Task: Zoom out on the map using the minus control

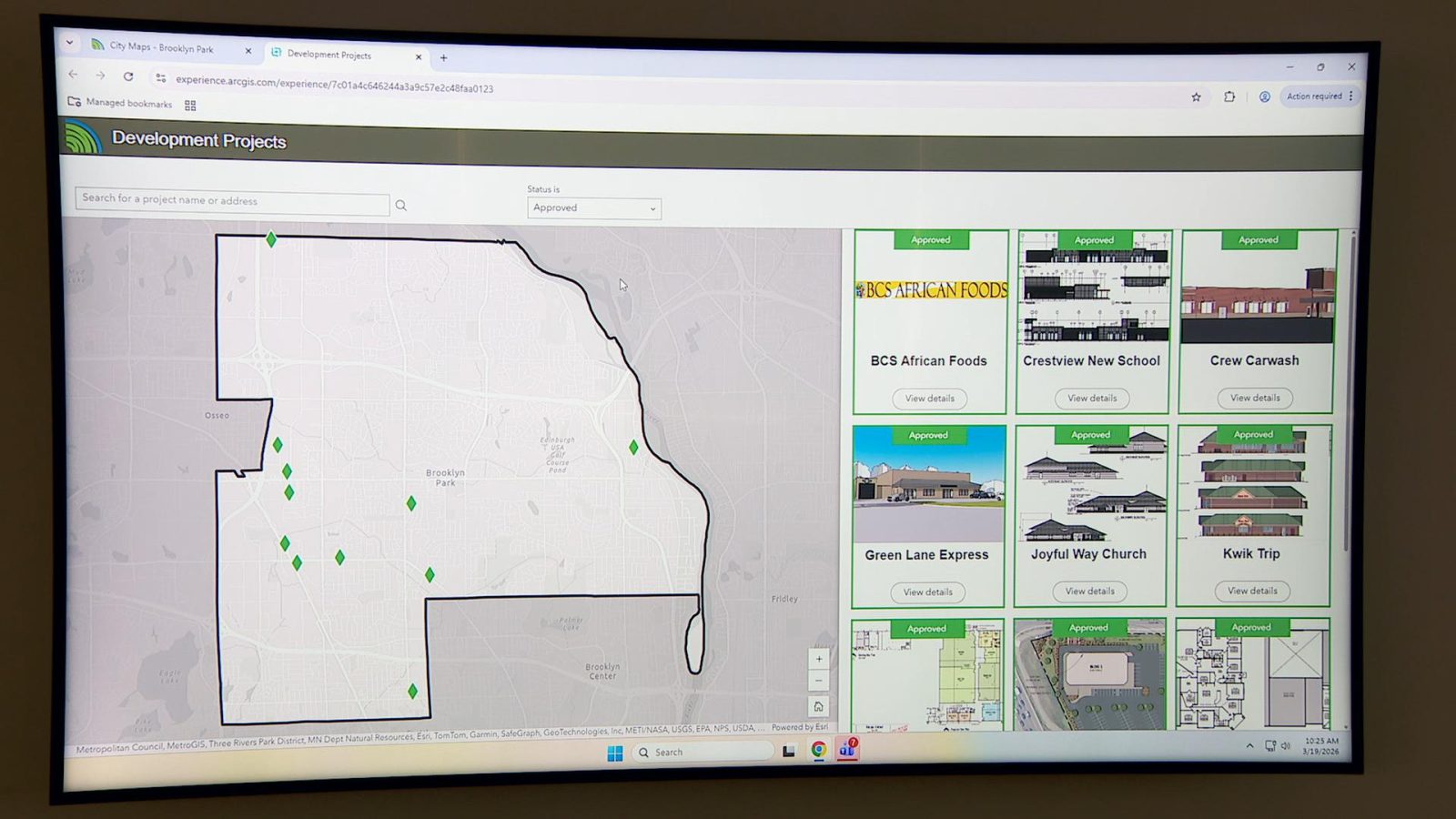Action: pyautogui.click(x=818, y=681)
